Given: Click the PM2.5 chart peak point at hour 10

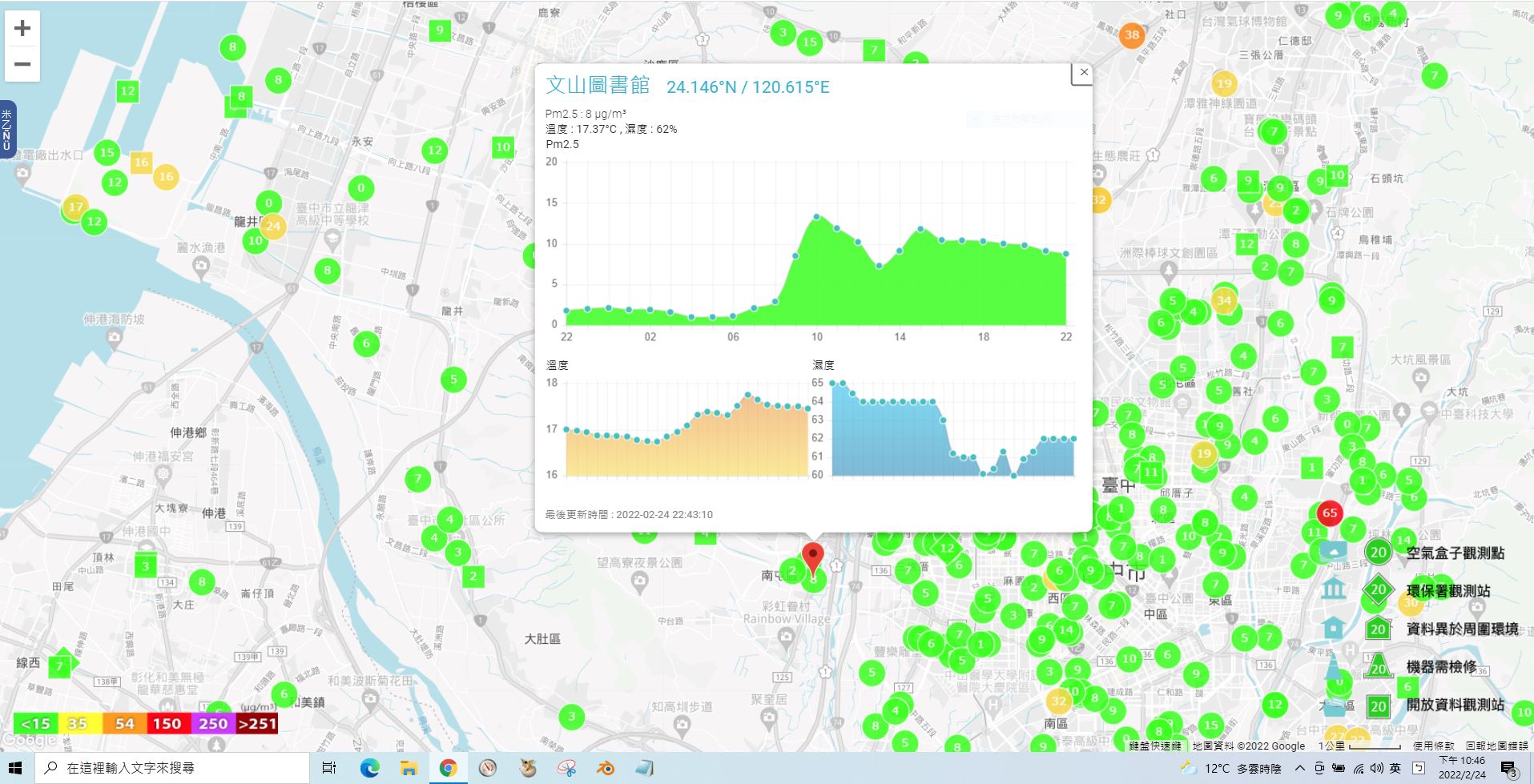Looking at the screenshot, I should coord(817,217).
